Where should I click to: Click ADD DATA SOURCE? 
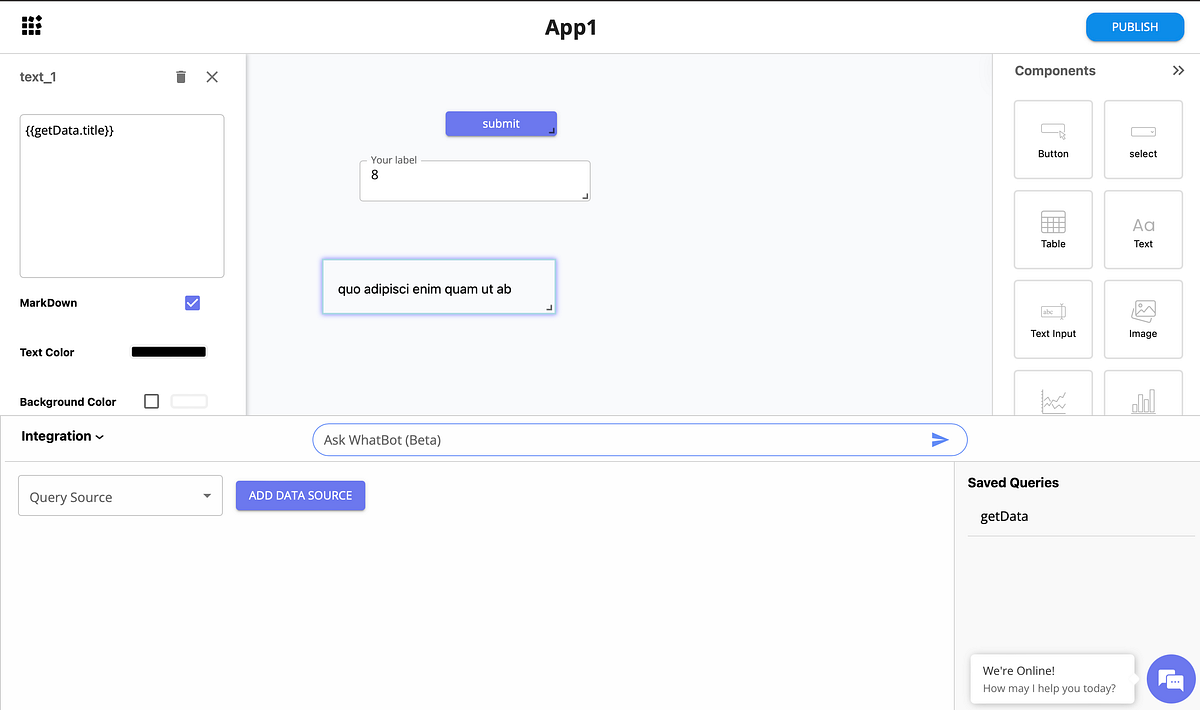click(x=300, y=495)
